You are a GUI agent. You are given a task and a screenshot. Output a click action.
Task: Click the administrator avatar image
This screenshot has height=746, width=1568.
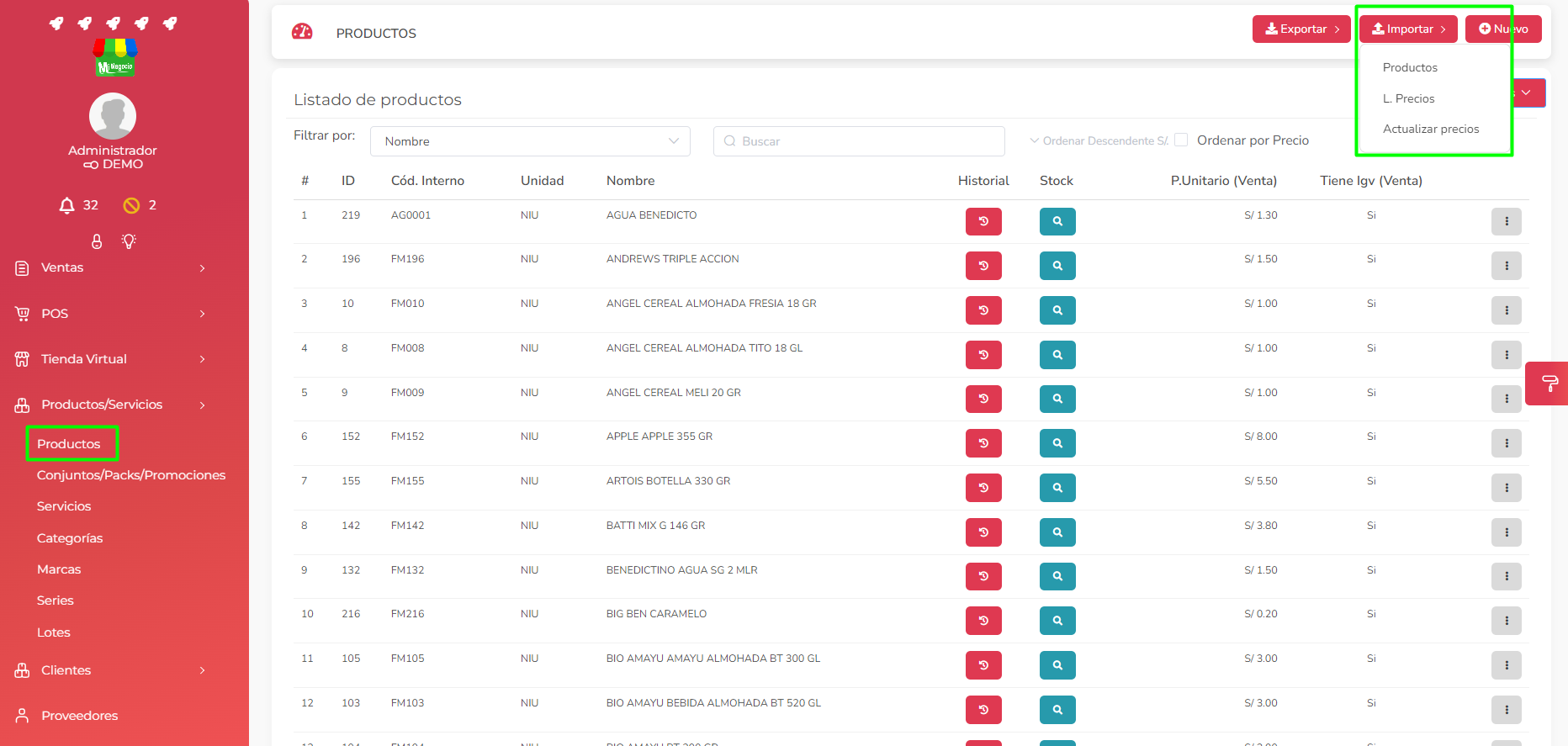113,116
